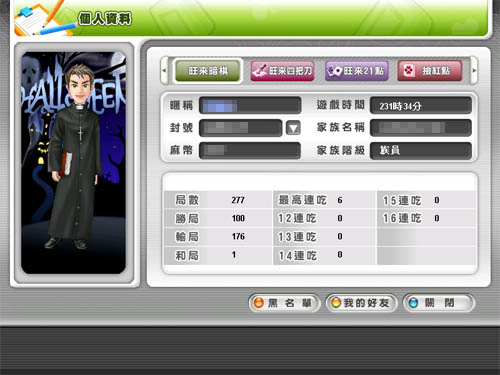Viewport: 500px width, 375px height.
Task: Open the 撿紅點 game tab
Action: [430, 71]
